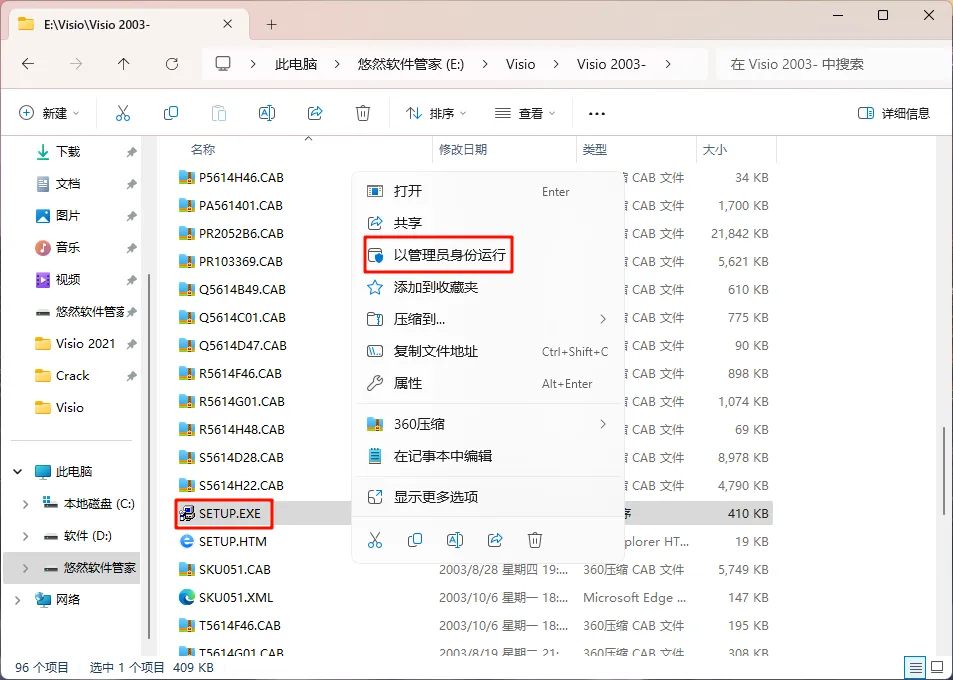Select the SETUP.EXE file

tap(229, 513)
